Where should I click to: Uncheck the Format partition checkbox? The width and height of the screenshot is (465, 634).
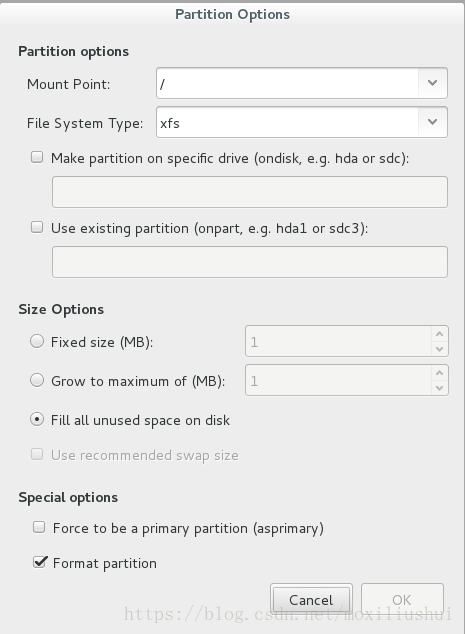pyautogui.click(x=39, y=562)
